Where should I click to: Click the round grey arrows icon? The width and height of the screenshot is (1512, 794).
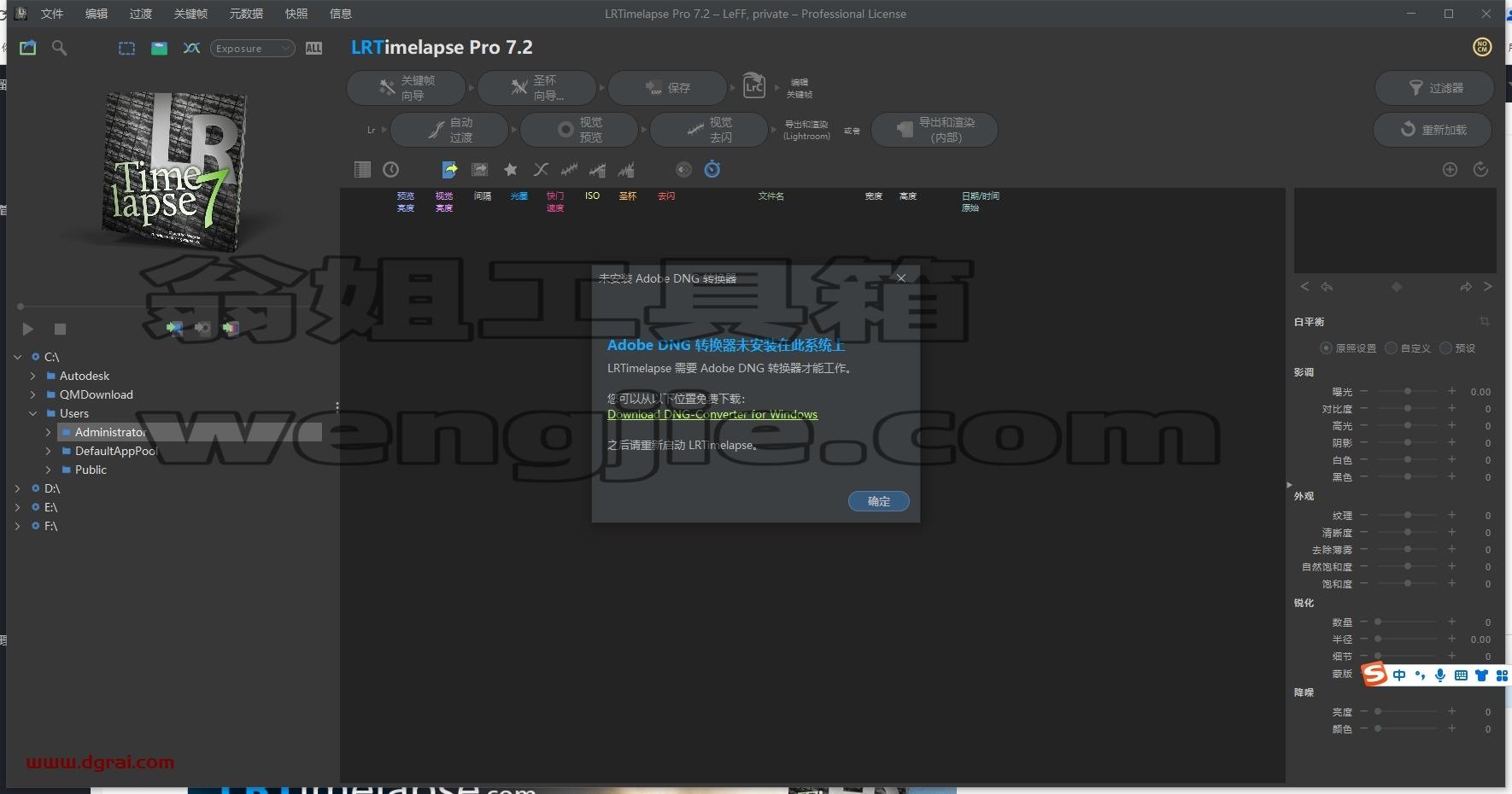683,170
